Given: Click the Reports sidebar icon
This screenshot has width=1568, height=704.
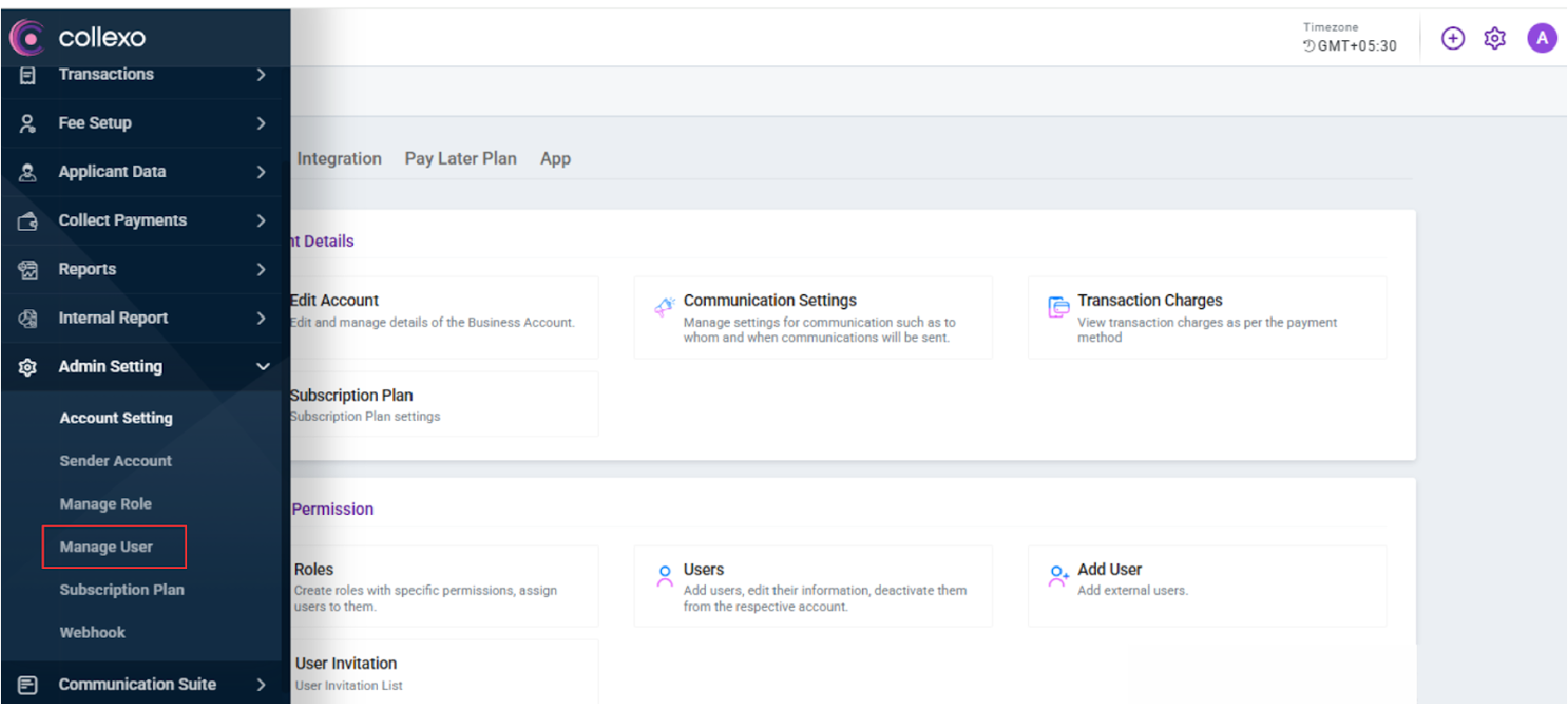Looking at the screenshot, I should pyautogui.click(x=28, y=269).
